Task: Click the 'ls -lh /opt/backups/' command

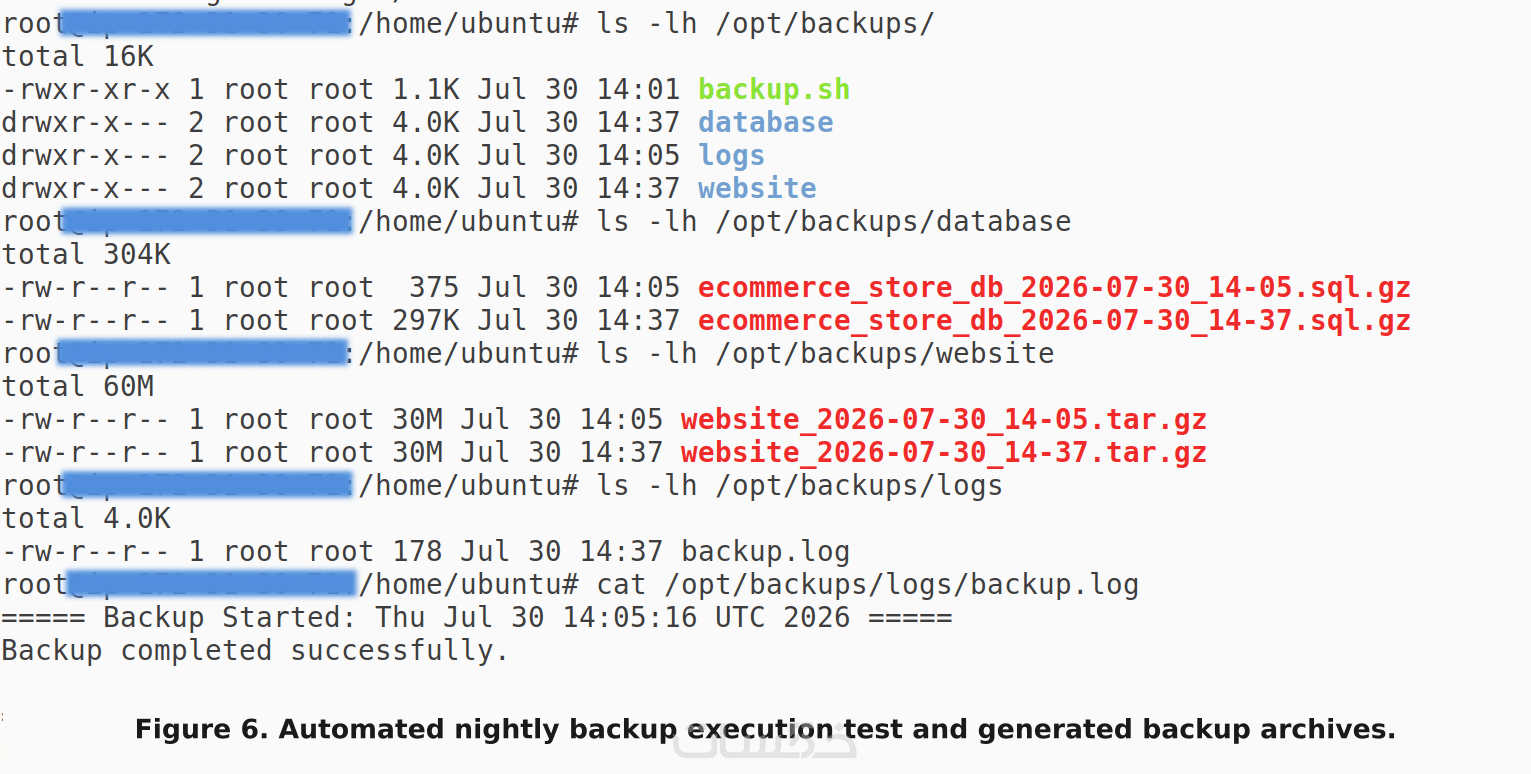Action: (x=765, y=24)
